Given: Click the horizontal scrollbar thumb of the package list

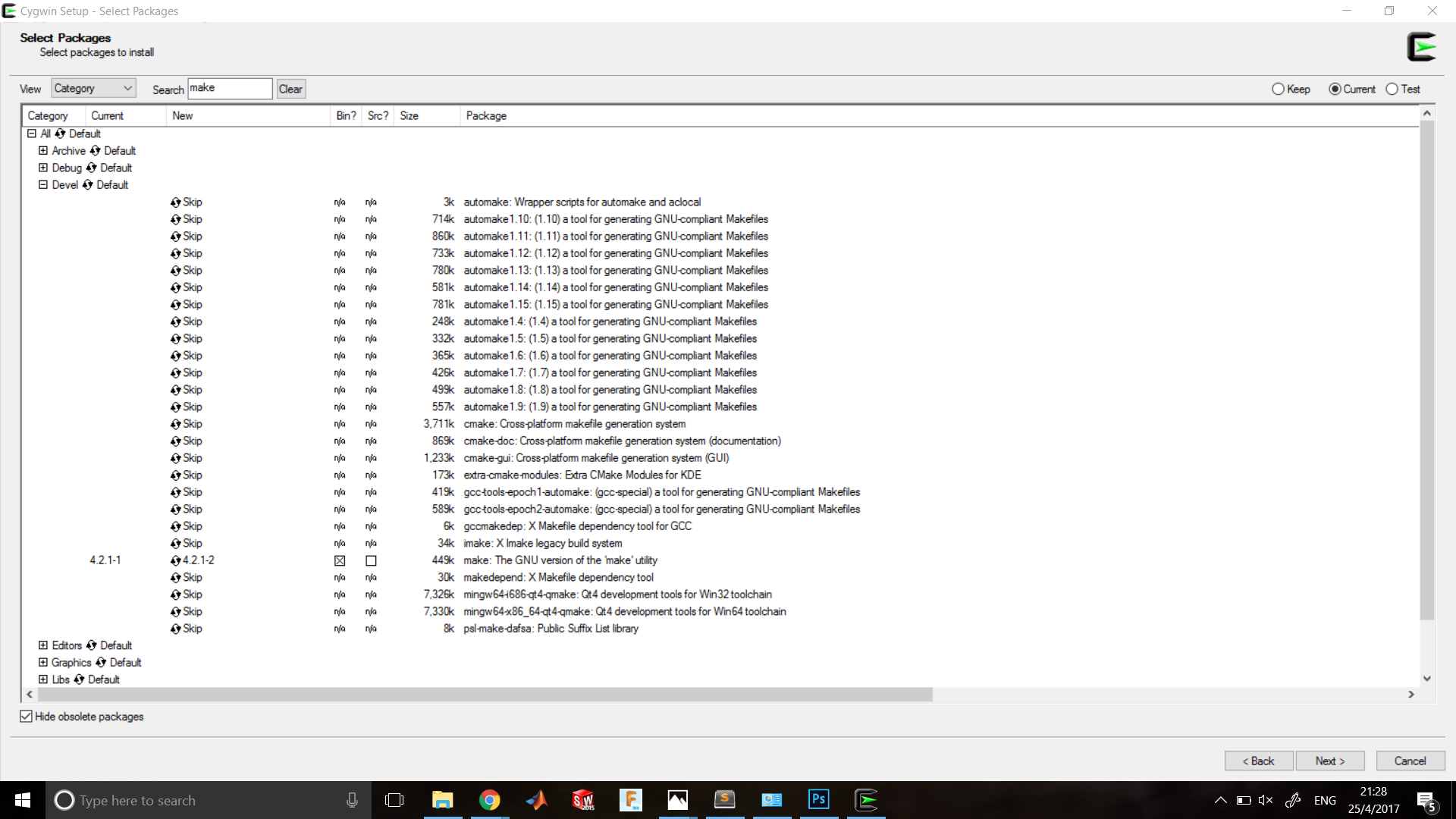Looking at the screenshot, I should (x=485, y=694).
